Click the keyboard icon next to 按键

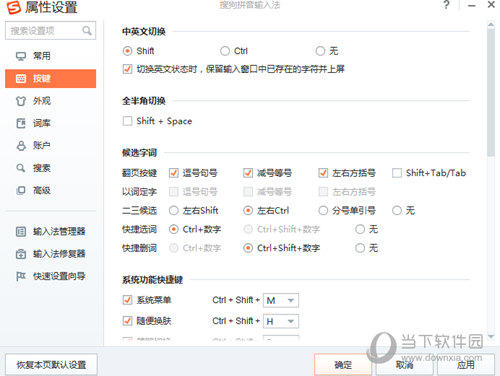[x=21, y=79]
